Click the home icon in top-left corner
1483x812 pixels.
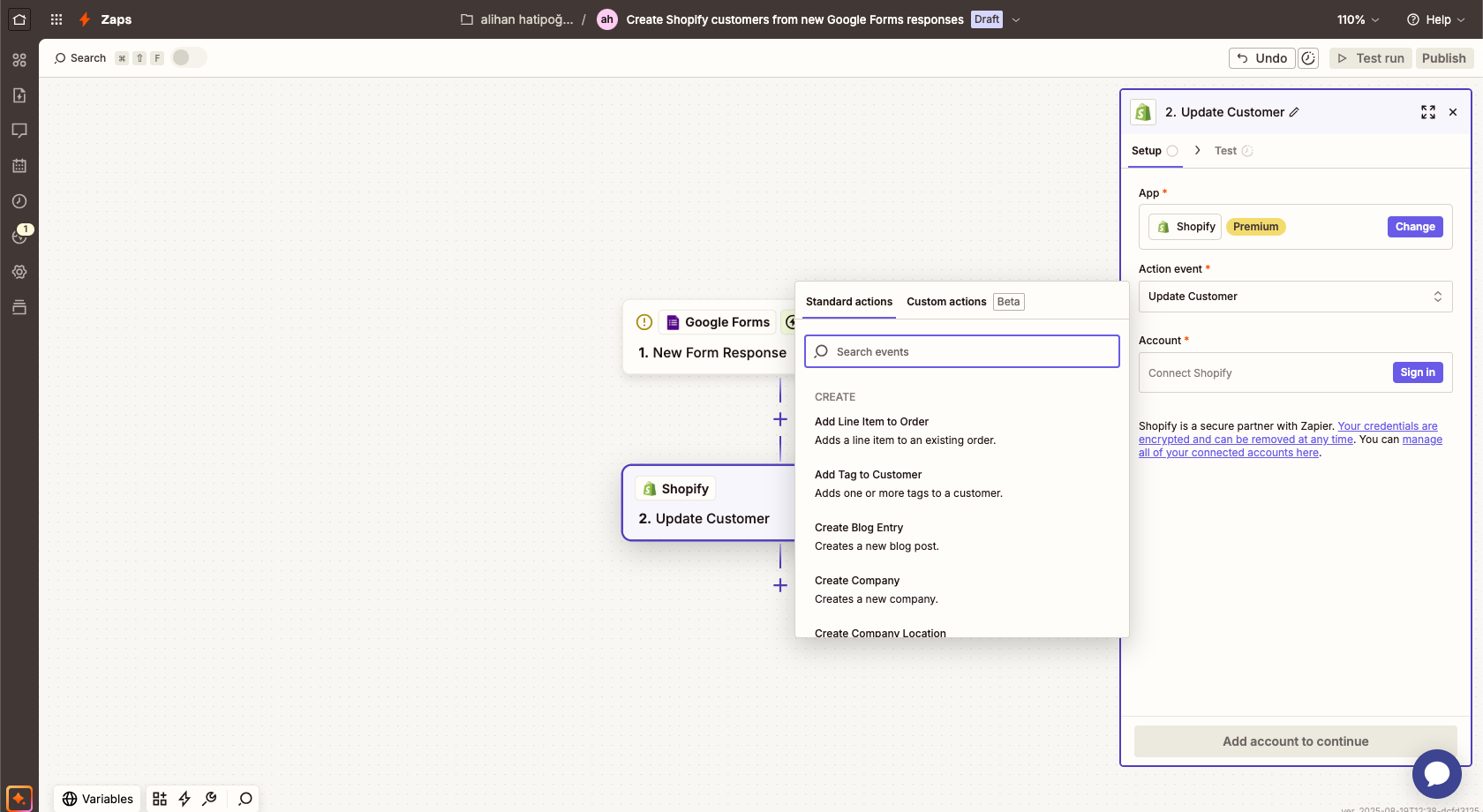coord(19,19)
